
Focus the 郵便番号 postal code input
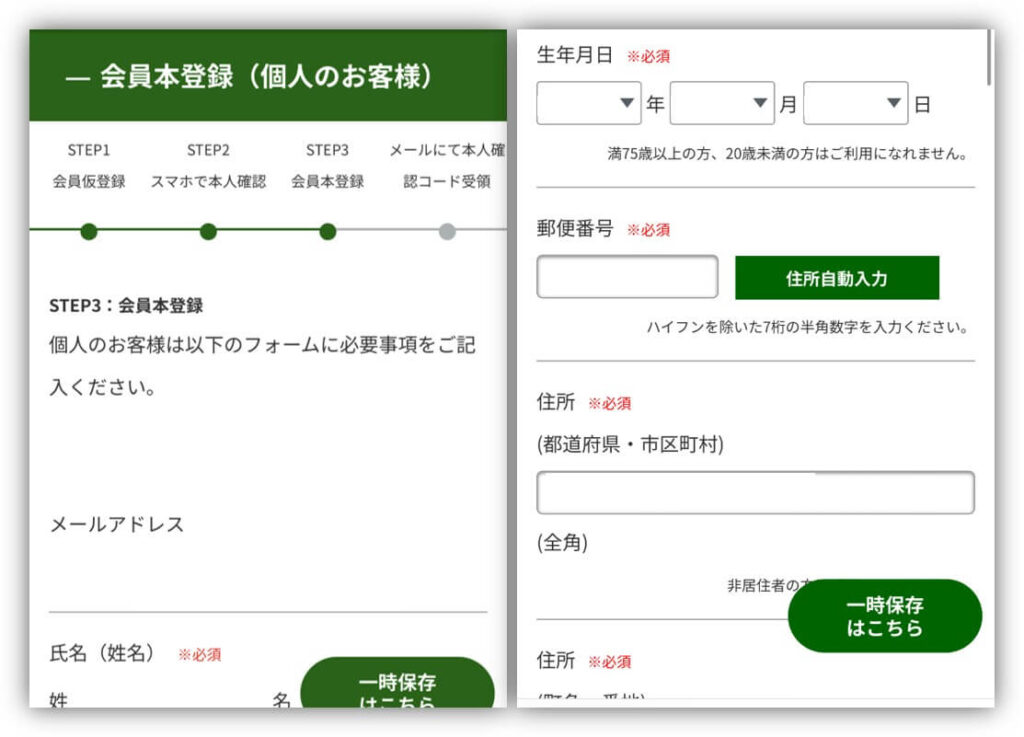tap(627, 277)
